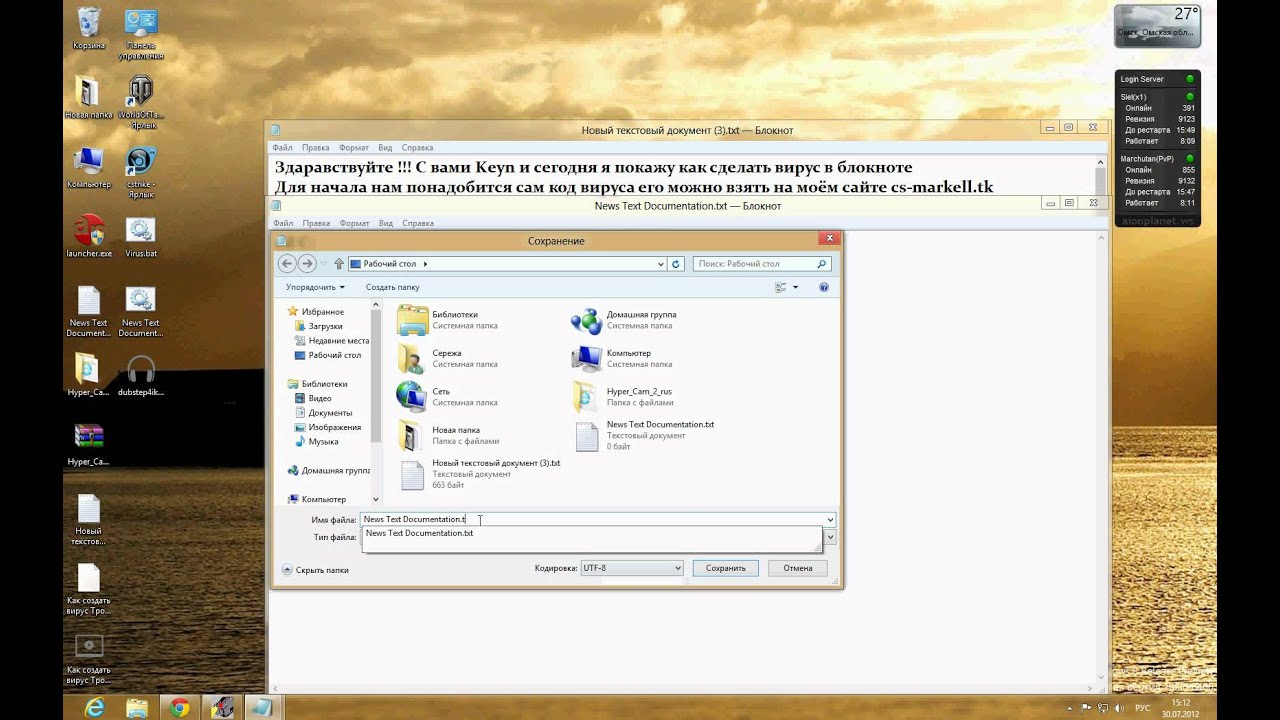Open Google Chrome from the taskbar
This screenshot has height=720, width=1280.
tap(179, 708)
